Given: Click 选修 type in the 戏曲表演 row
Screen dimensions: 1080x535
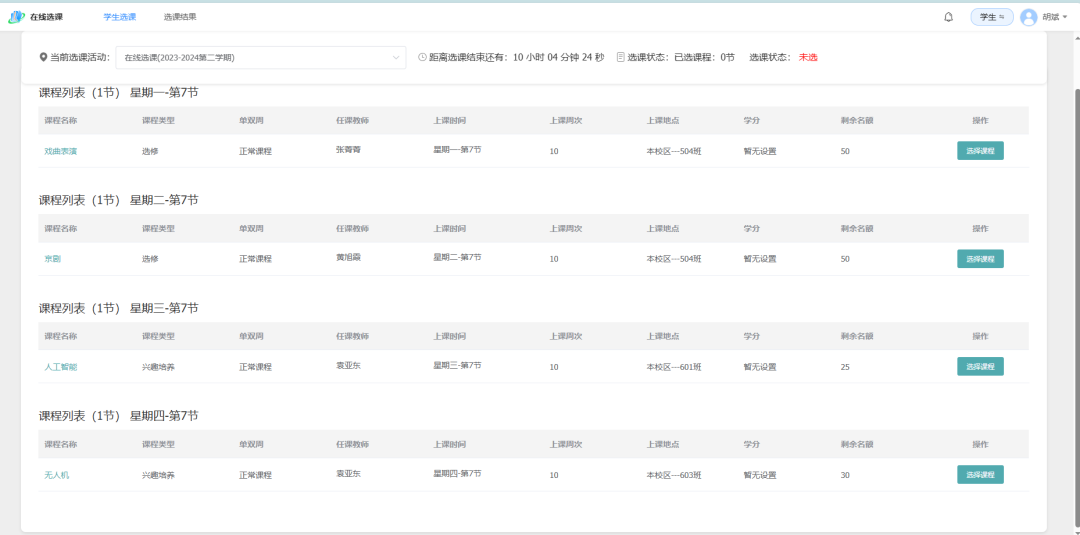Looking at the screenshot, I should click(x=150, y=151).
